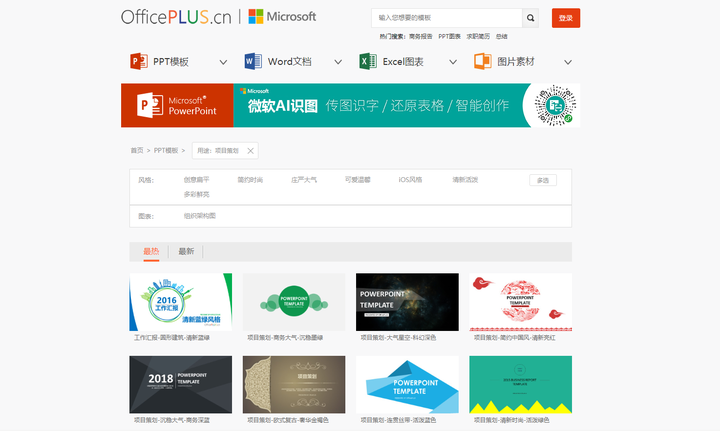The height and width of the screenshot is (431, 720).
Task: Filter by style 创意扁平
Action: pos(197,180)
